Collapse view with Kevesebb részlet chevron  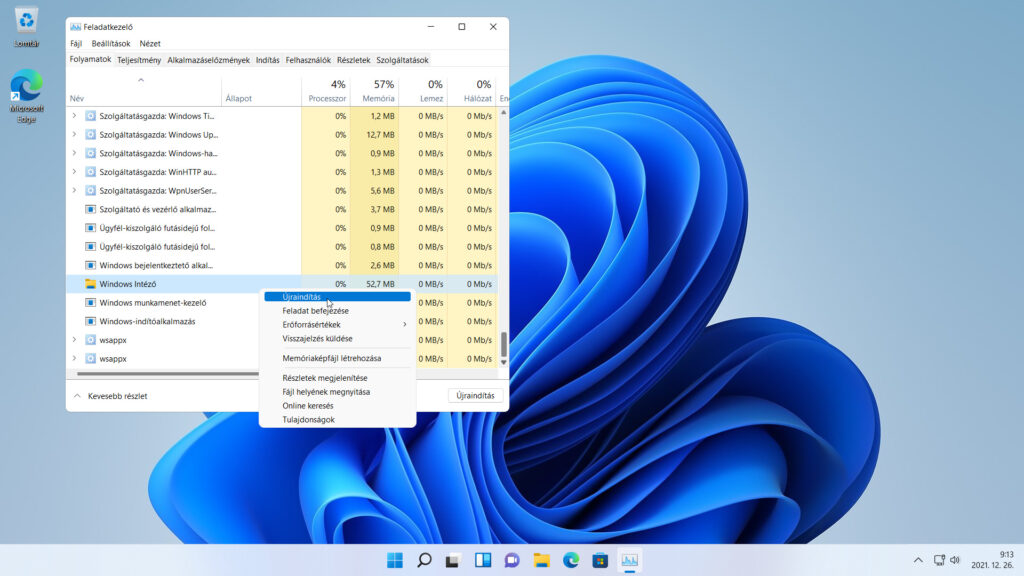pos(77,396)
